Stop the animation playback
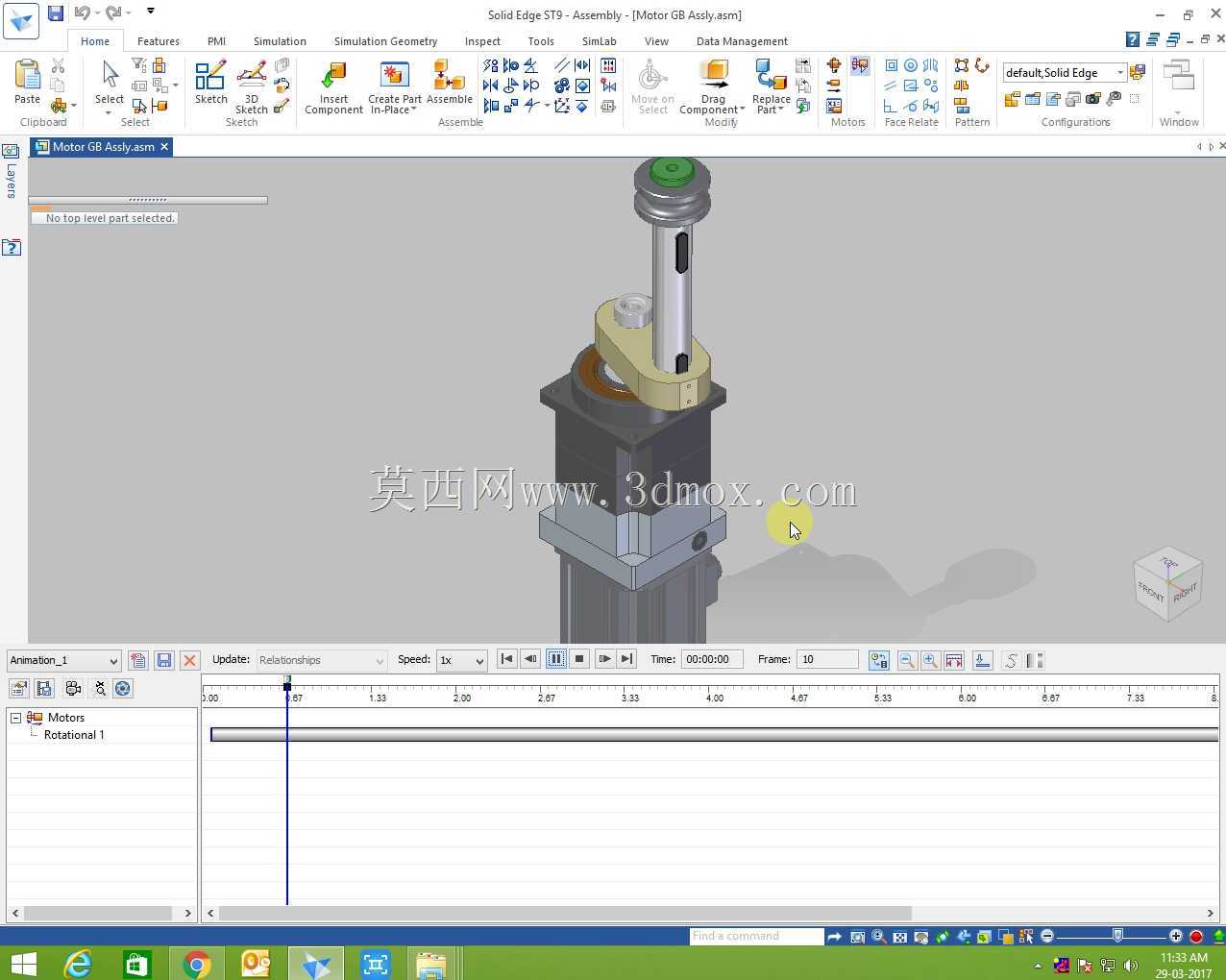The width and height of the screenshot is (1226, 980). tap(579, 659)
